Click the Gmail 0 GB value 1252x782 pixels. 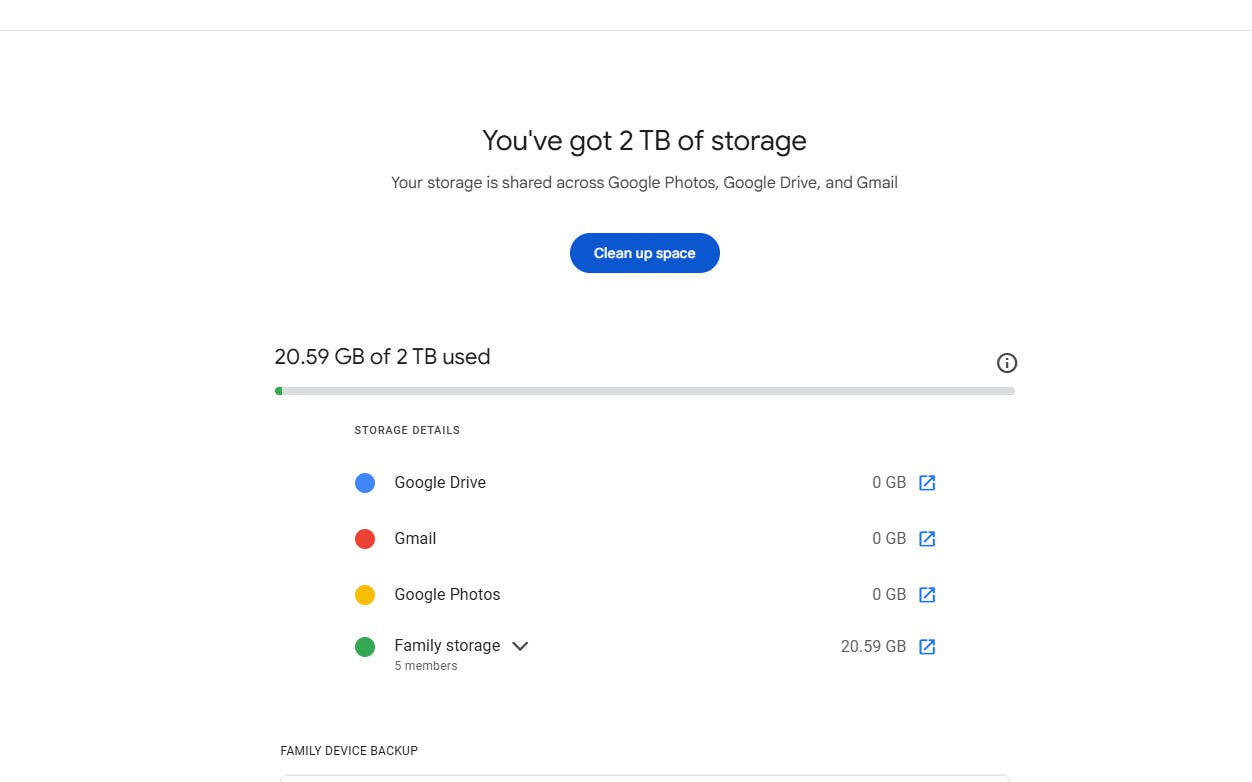click(x=889, y=539)
